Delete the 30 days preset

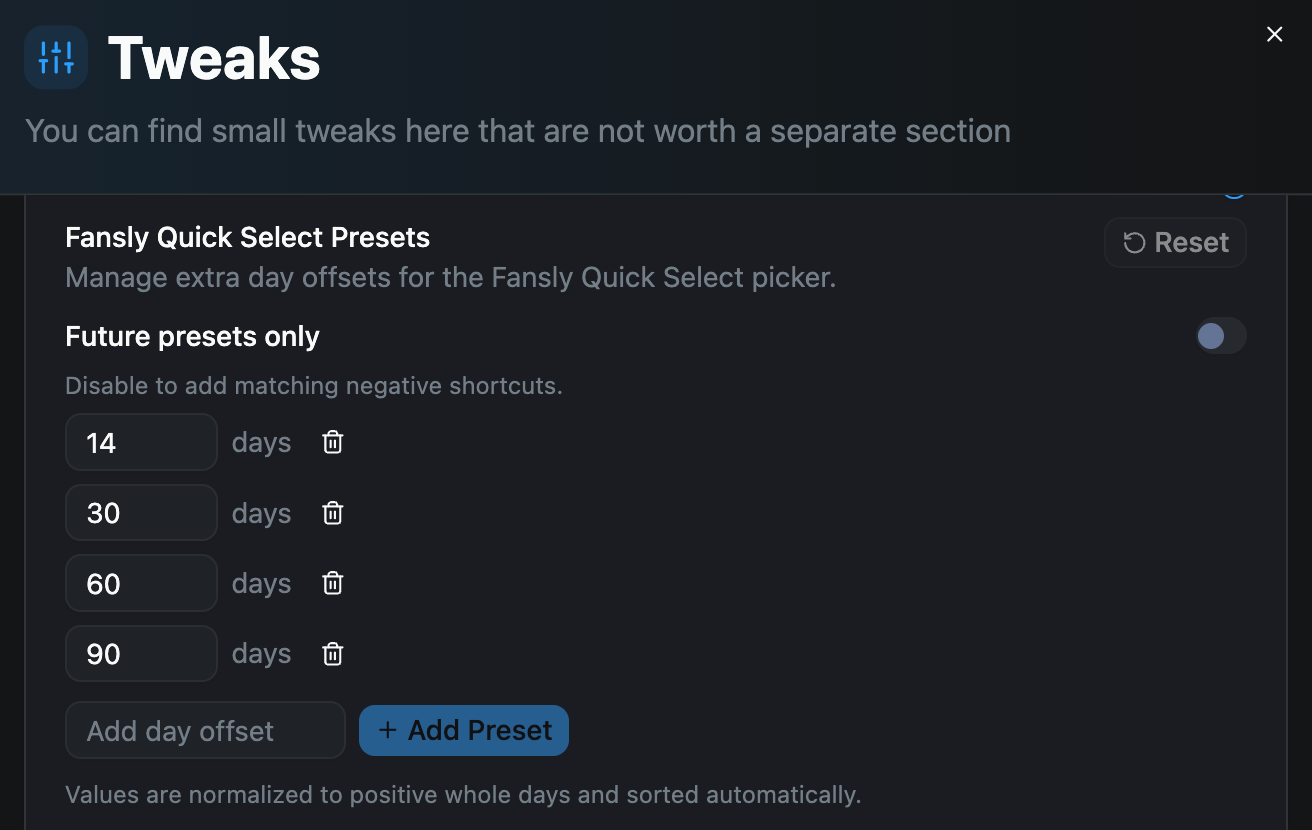(x=332, y=512)
